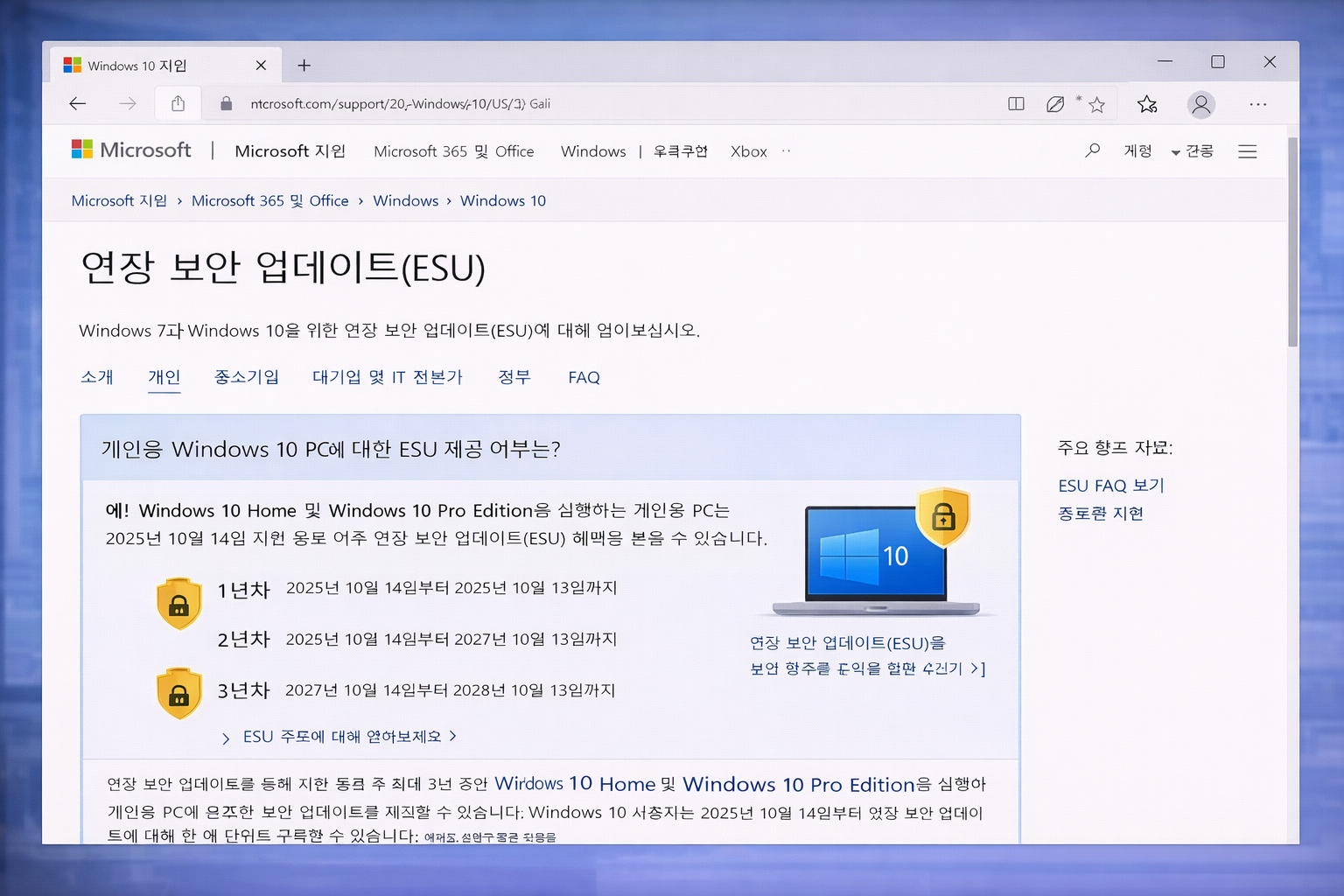Click the 3년차 shield lock icon

pyautogui.click(x=178, y=694)
